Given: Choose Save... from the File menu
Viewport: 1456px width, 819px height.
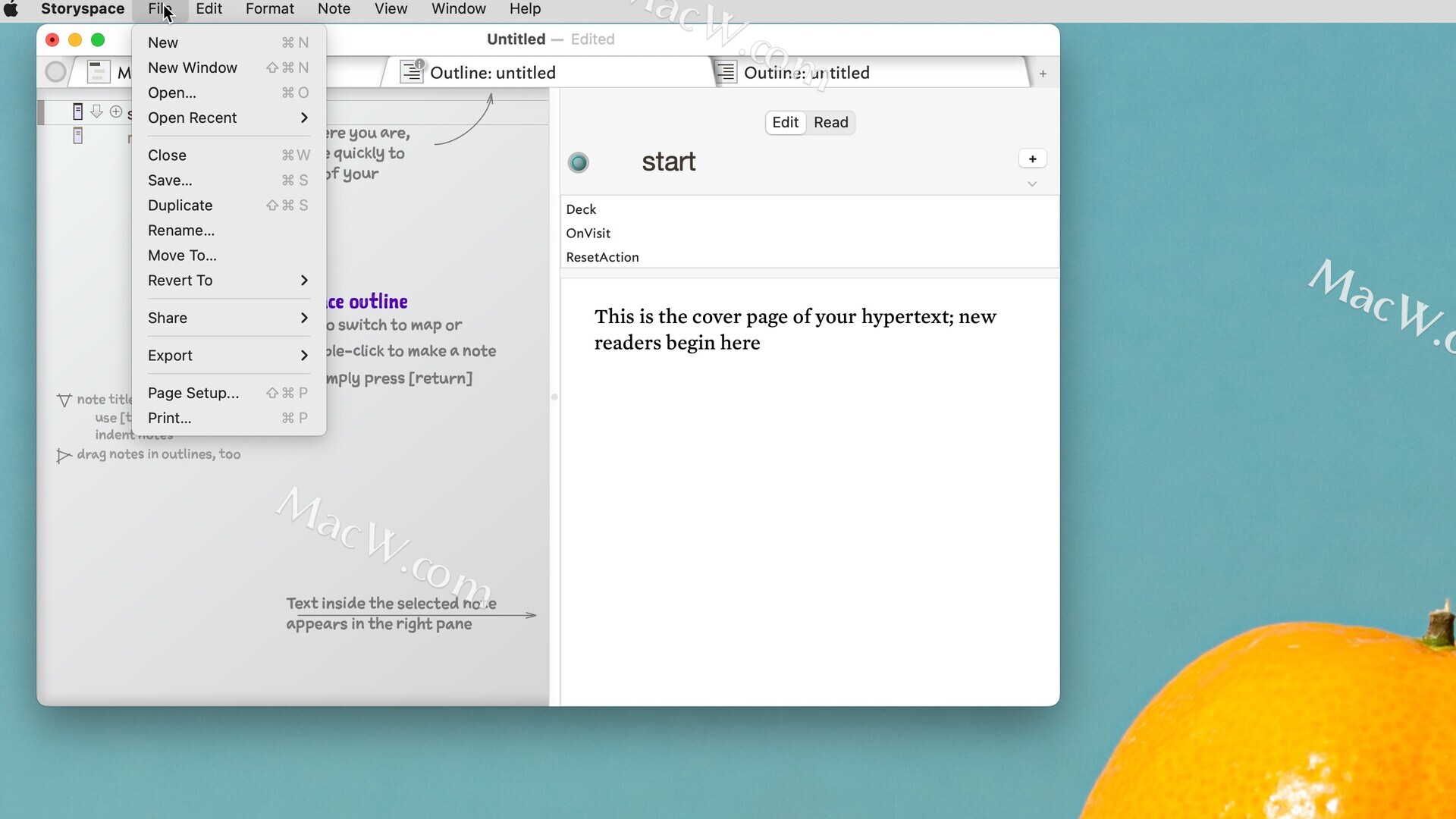Looking at the screenshot, I should [228, 180].
